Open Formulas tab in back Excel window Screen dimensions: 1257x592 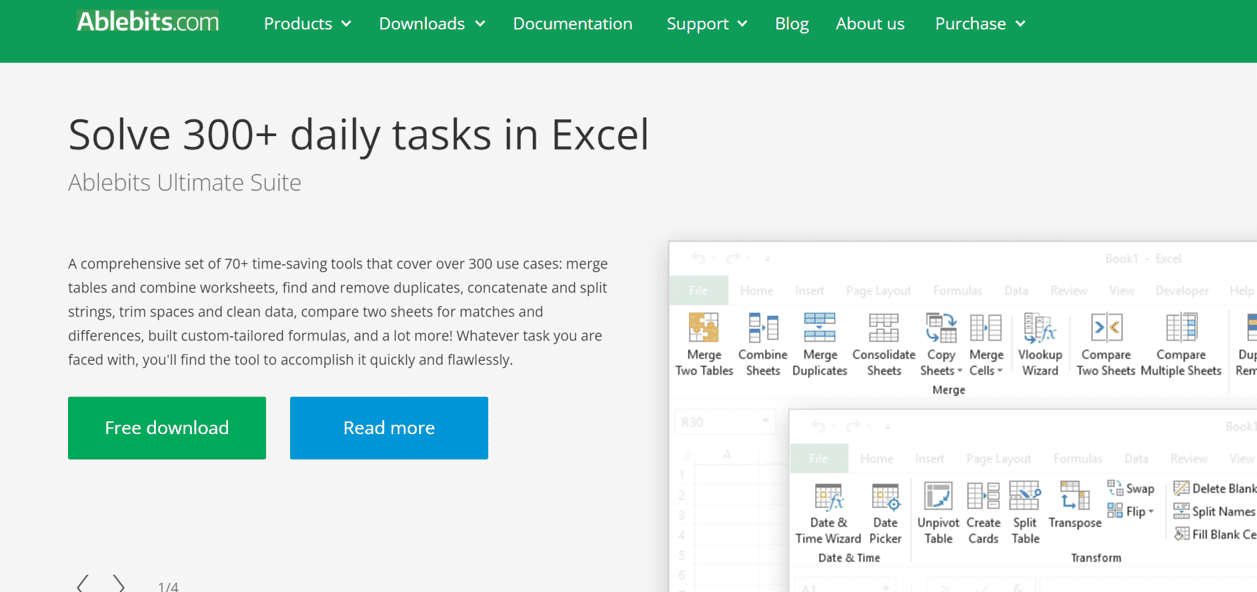(957, 290)
